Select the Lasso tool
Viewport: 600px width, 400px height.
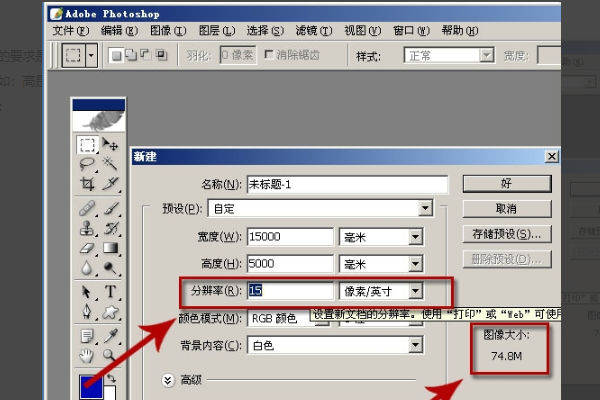tap(87, 164)
